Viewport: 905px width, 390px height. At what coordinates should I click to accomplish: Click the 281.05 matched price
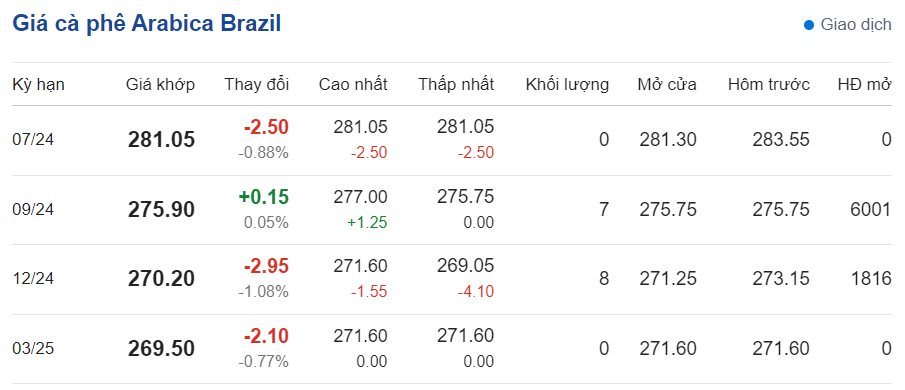pyautogui.click(x=162, y=140)
